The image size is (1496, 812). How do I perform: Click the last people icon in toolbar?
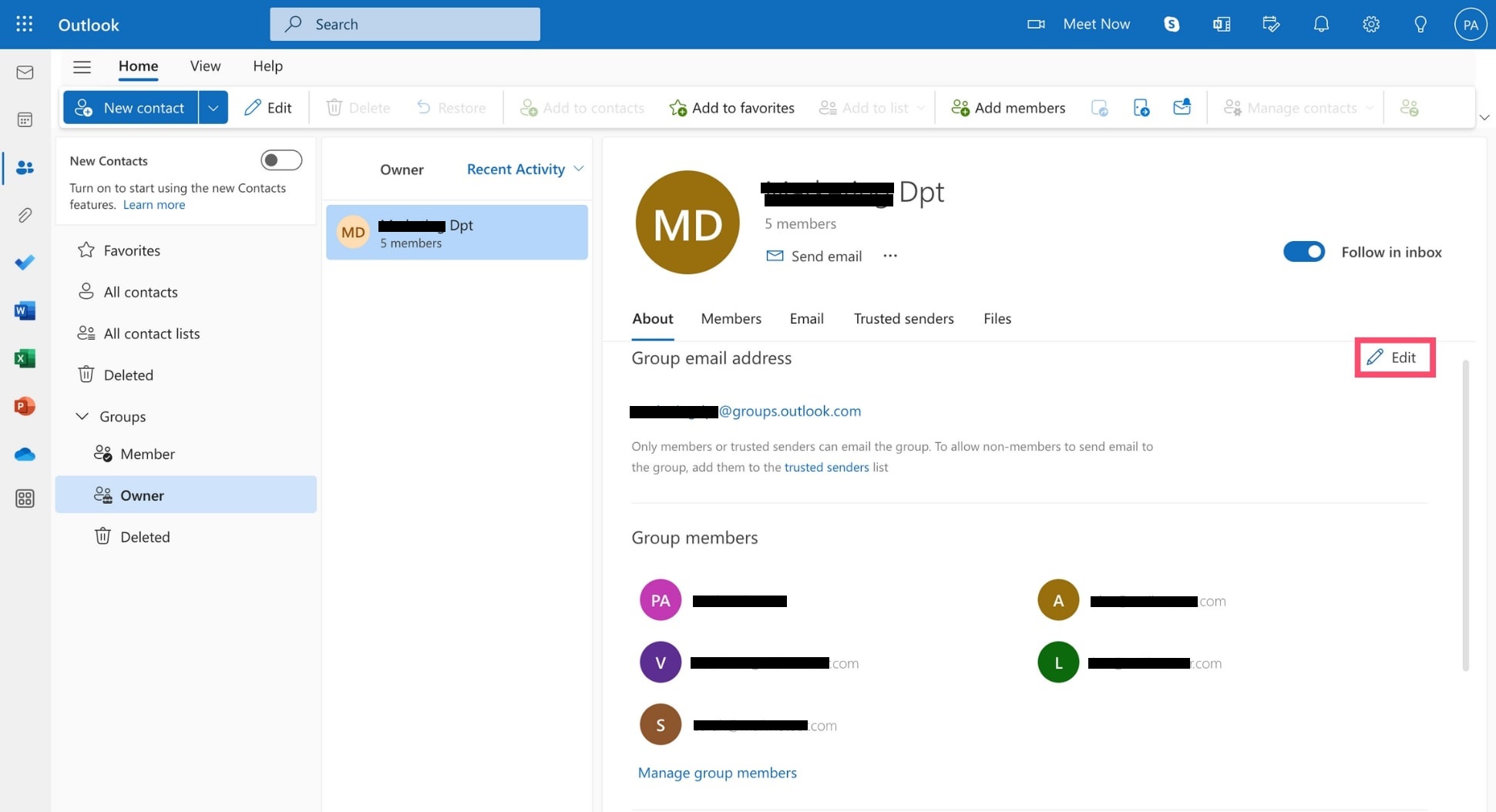click(1409, 108)
